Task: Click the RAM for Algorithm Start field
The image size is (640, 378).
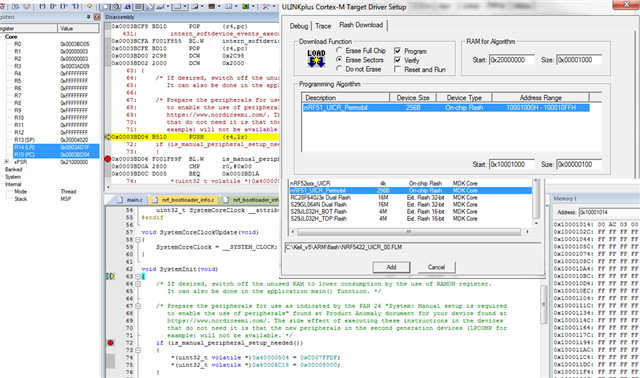Action: [512, 60]
